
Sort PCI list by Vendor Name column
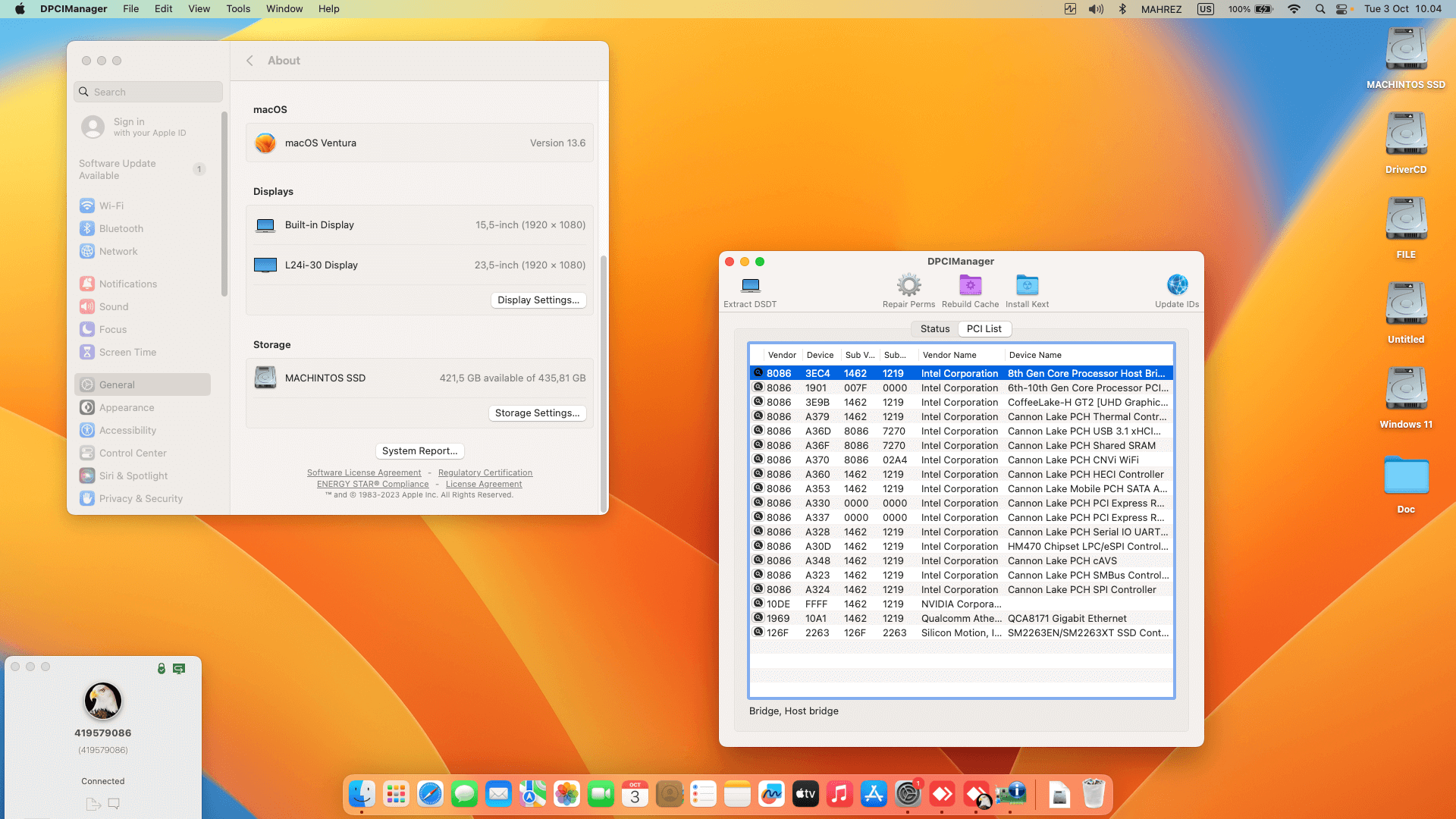[x=949, y=355]
